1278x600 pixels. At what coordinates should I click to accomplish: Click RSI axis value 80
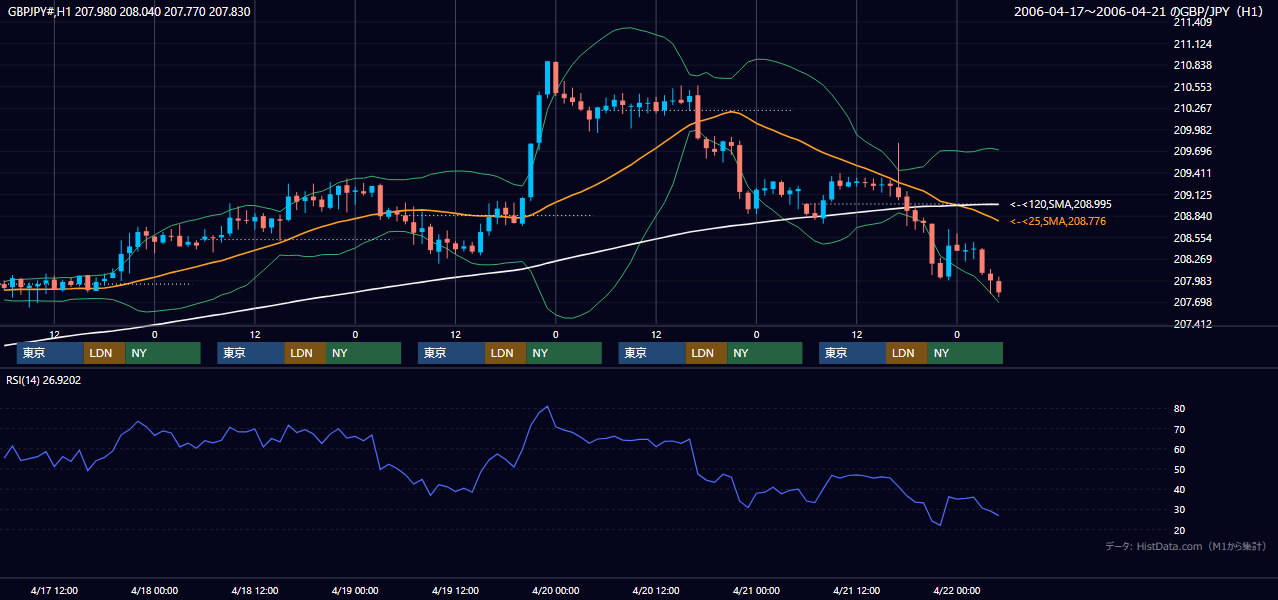[x=1180, y=409]
